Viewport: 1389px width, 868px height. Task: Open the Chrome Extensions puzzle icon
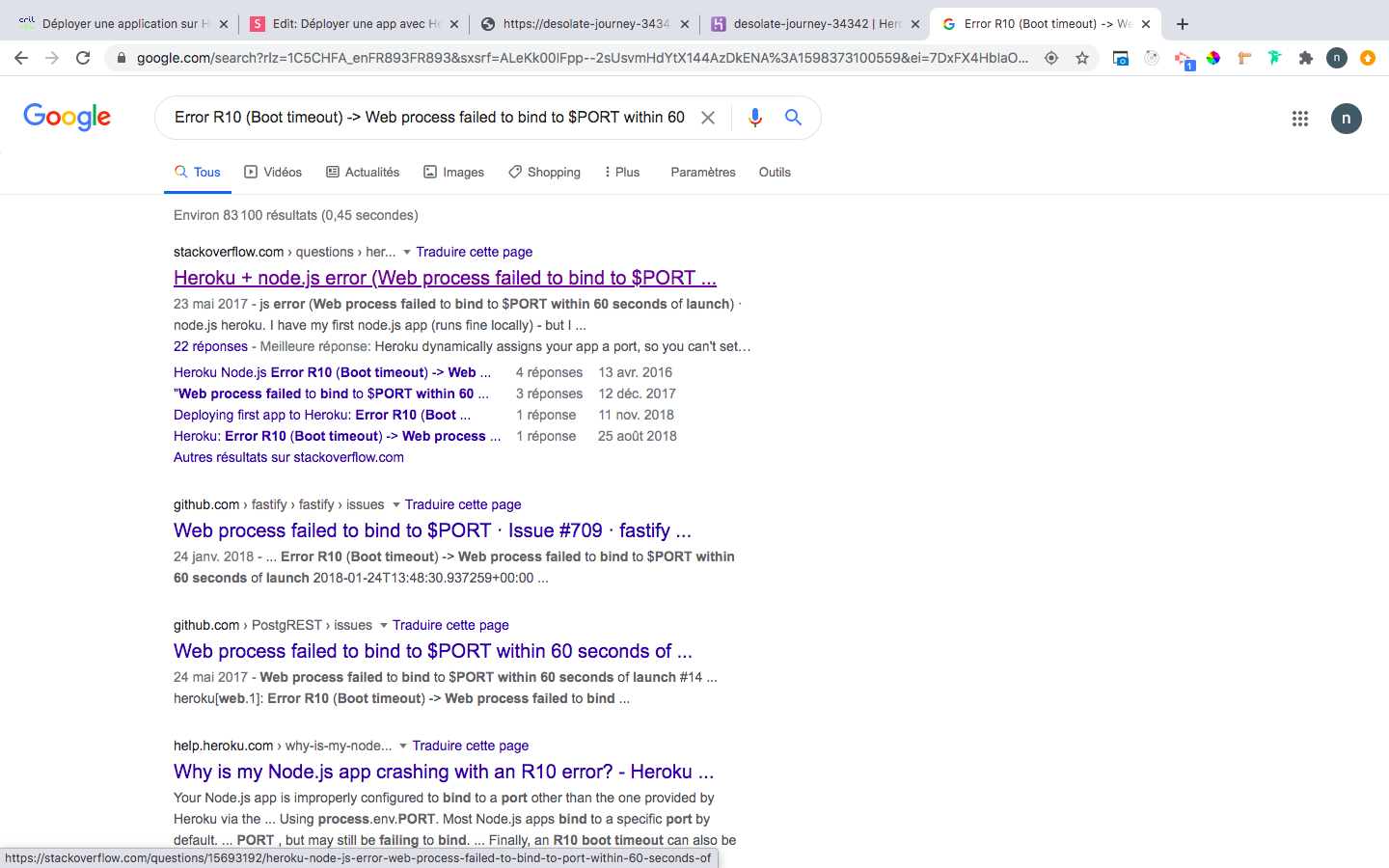(x=1306, y=58)
